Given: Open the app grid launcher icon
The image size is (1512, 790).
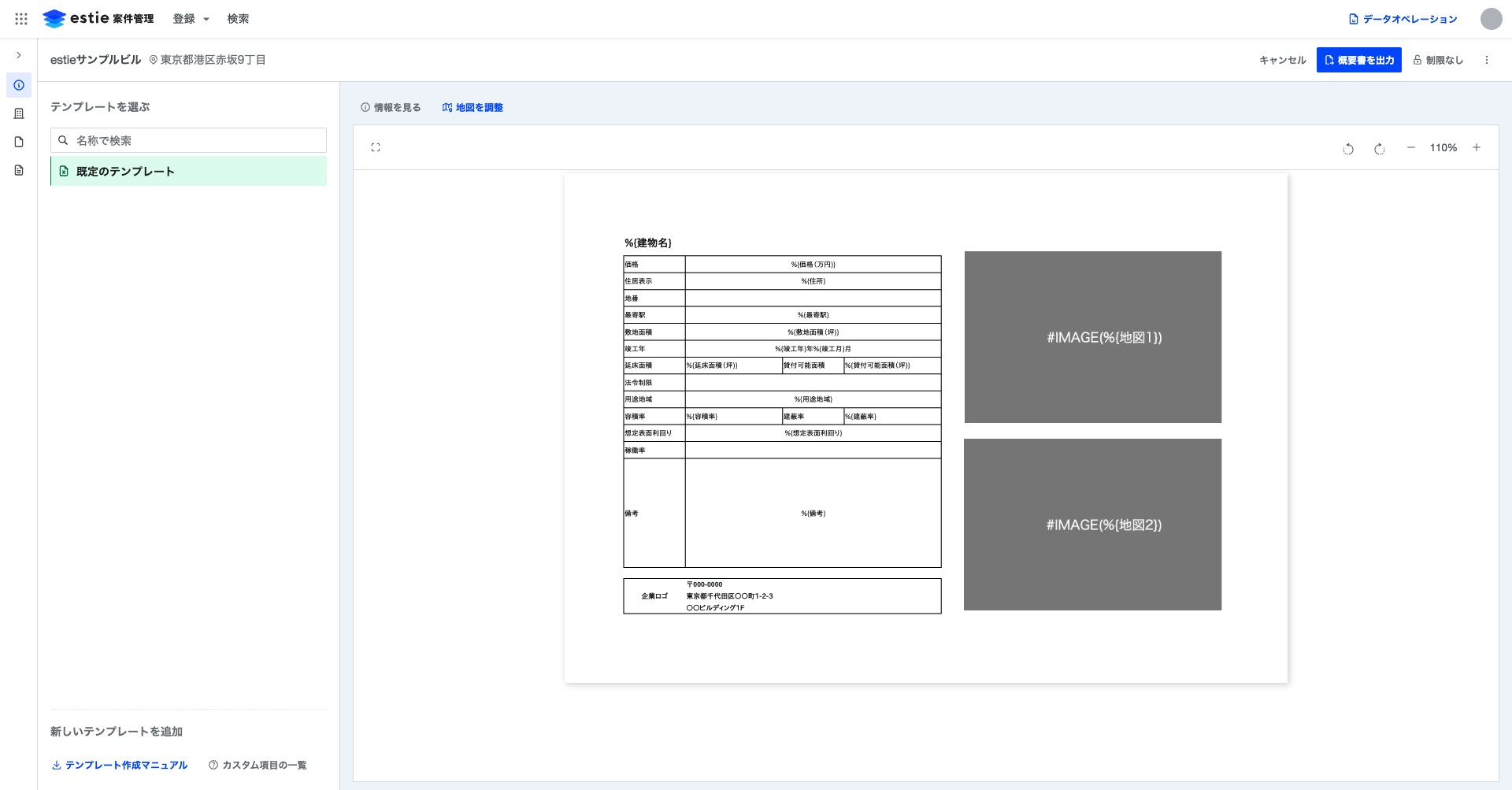Looking at the screenshot, I should 21,19.
